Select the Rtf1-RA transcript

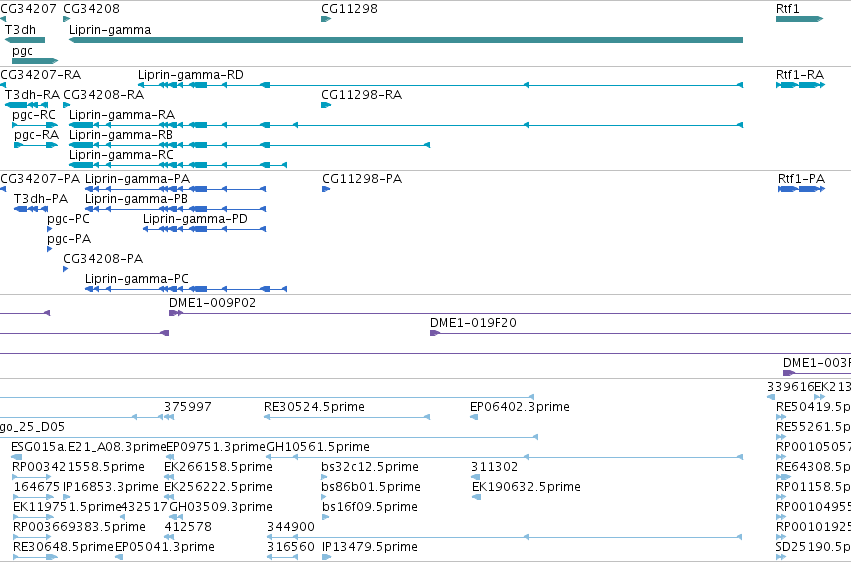(801, 85)
